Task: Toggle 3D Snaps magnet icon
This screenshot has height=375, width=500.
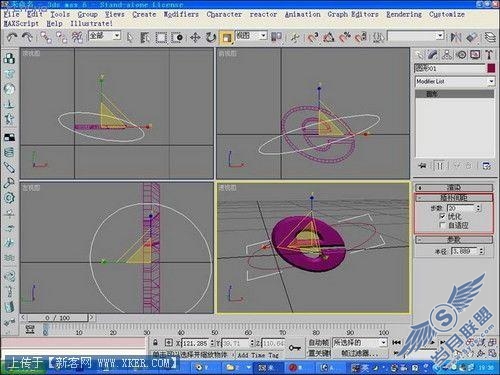Action: point(313,37)
